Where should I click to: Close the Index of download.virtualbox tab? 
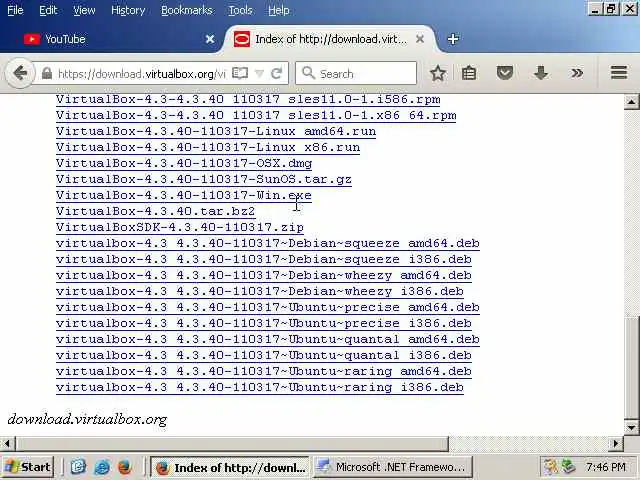coord(420,39)
